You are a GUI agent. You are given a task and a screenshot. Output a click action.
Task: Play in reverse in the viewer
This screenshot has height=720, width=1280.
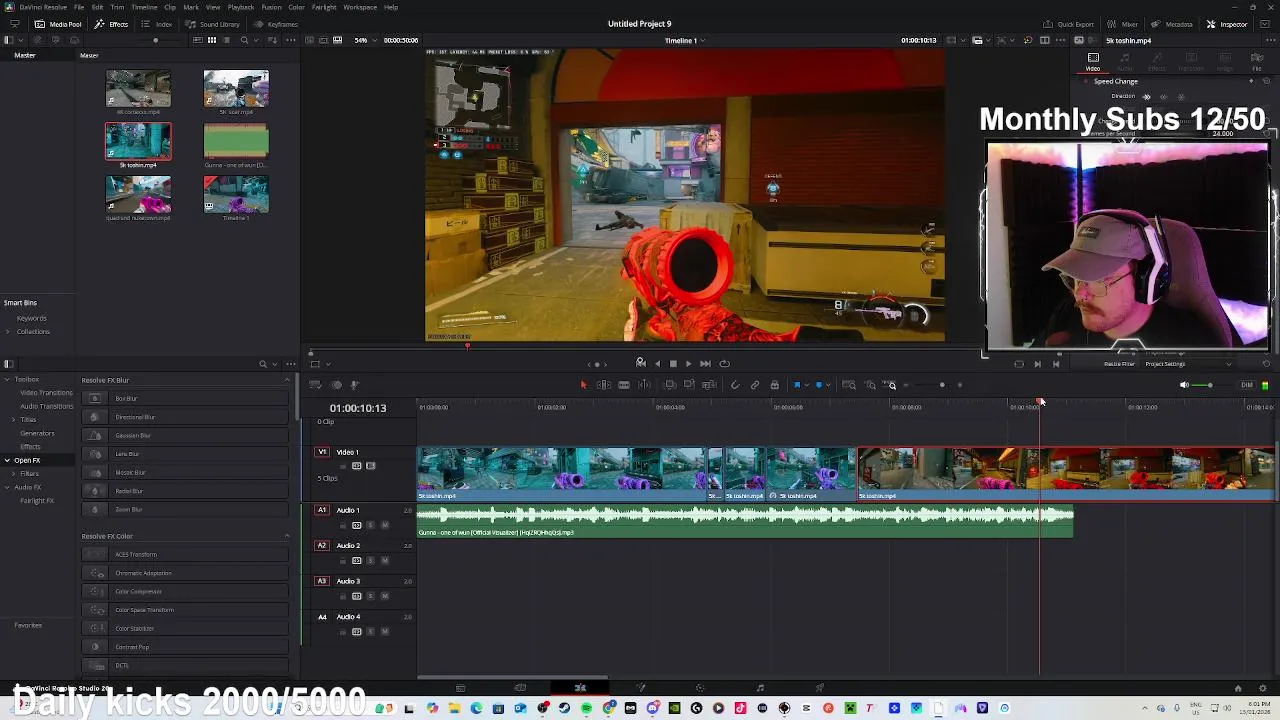tap(657, 364)
